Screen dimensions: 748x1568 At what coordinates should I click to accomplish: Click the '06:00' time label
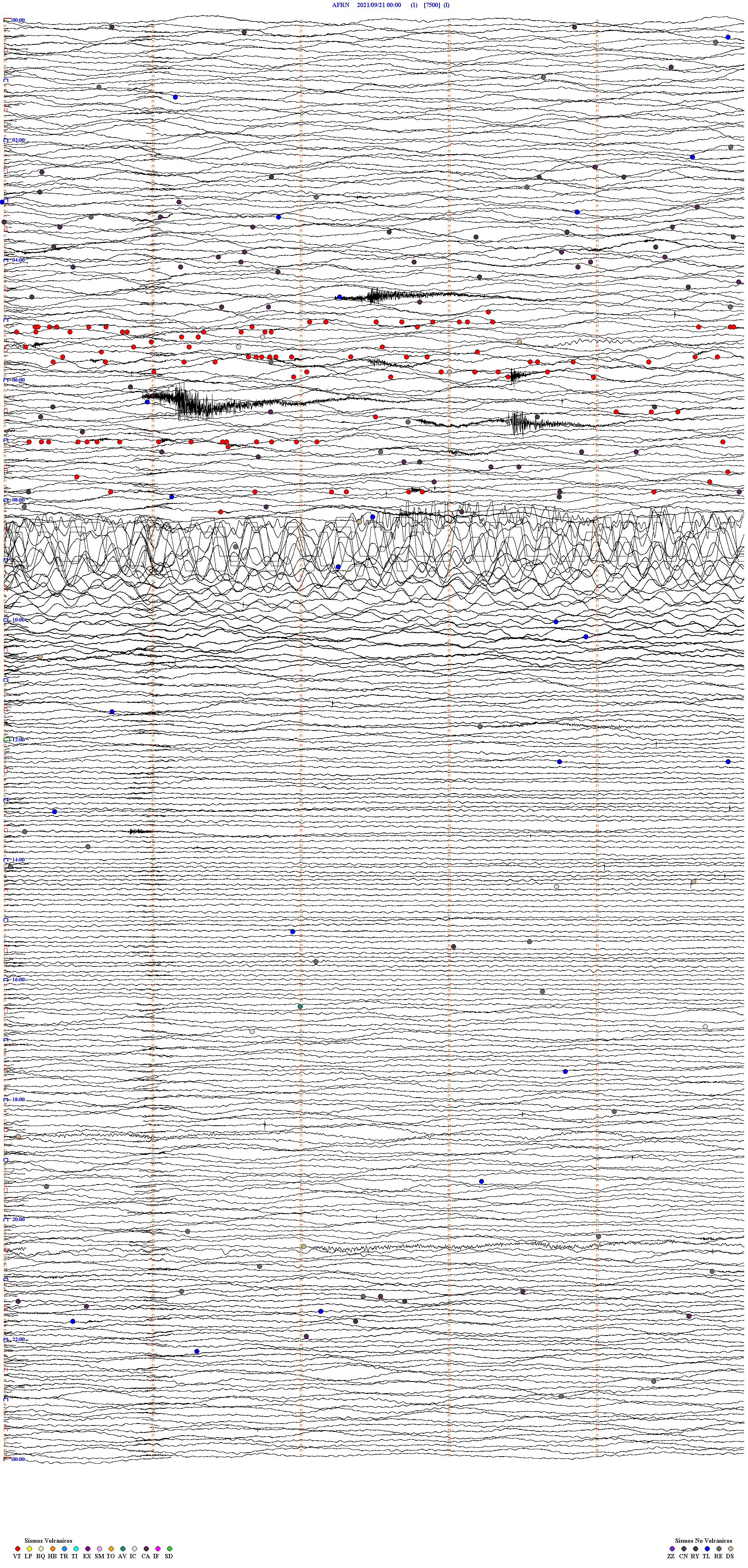[x=18, y=380]
